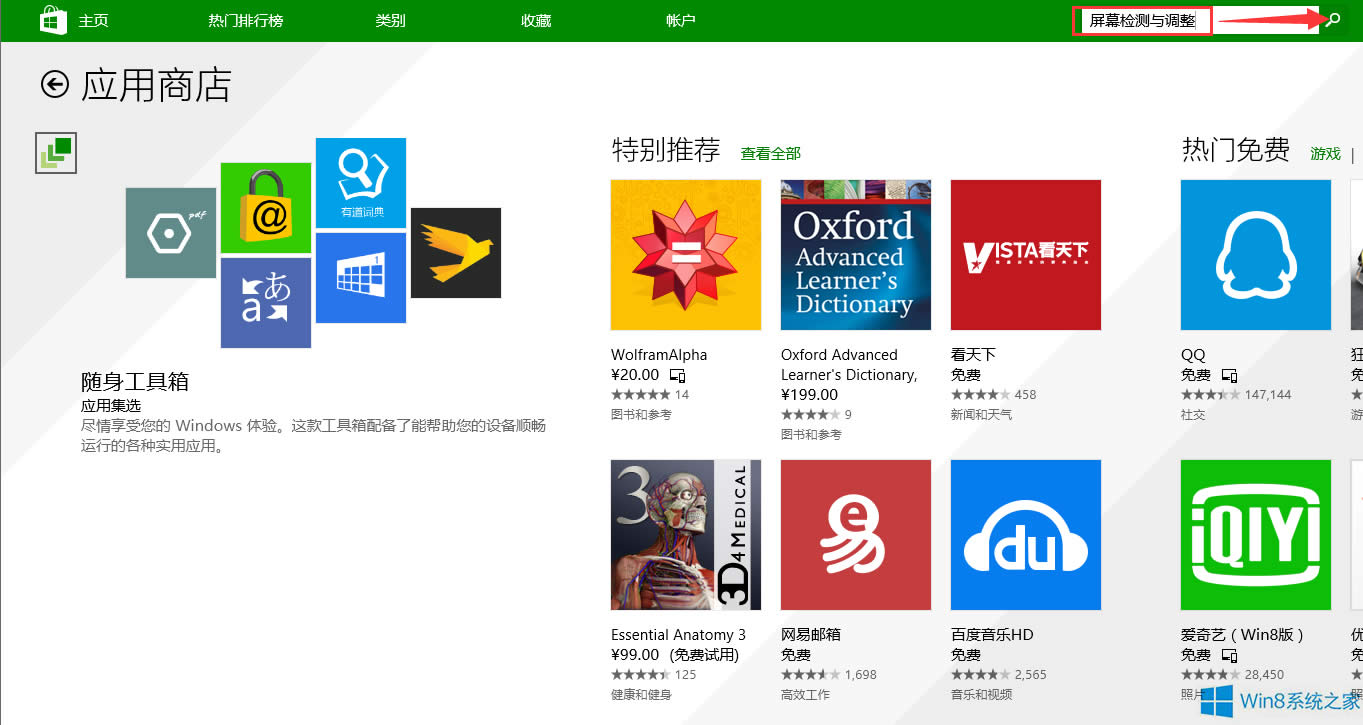Screen dimensions: 1363x725
Task: Open the 爱奇艺 (Win8版) app
Action: coord(1255,534)
